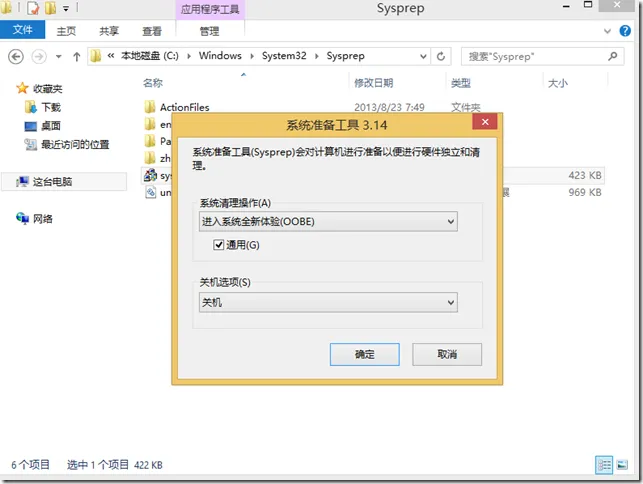Click the 423 KB size cell
643x484 pixels.
click(585, 176)
